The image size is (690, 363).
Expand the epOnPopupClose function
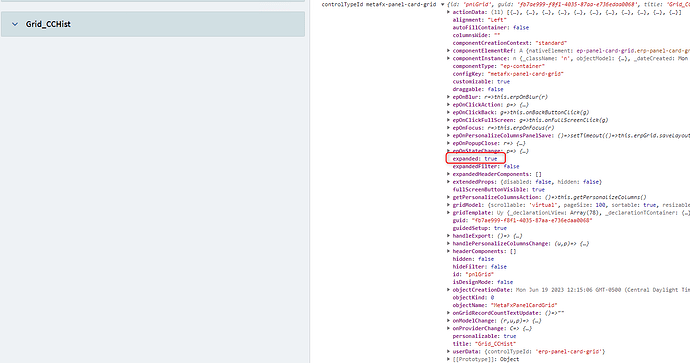pos(448,143)
